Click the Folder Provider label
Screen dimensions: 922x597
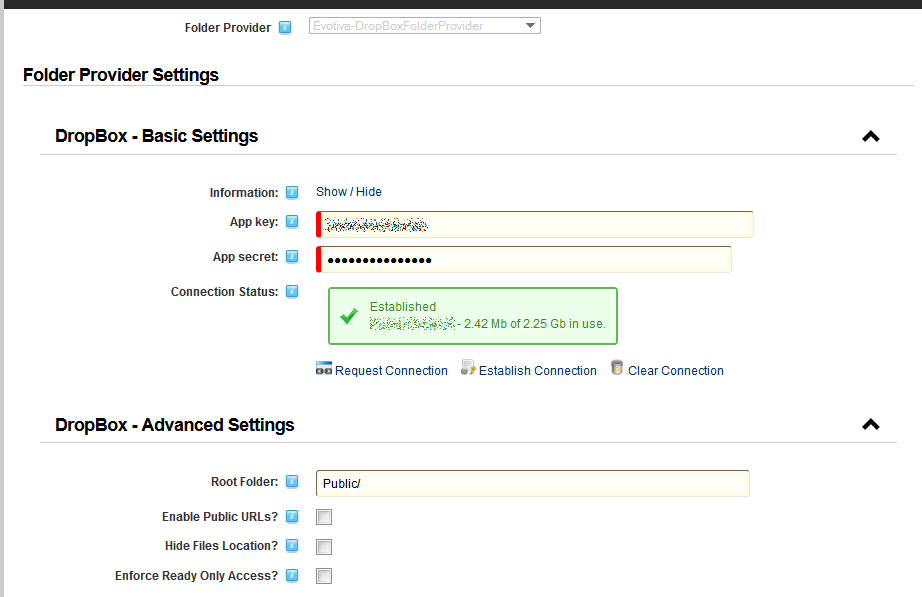click(228, 28)
